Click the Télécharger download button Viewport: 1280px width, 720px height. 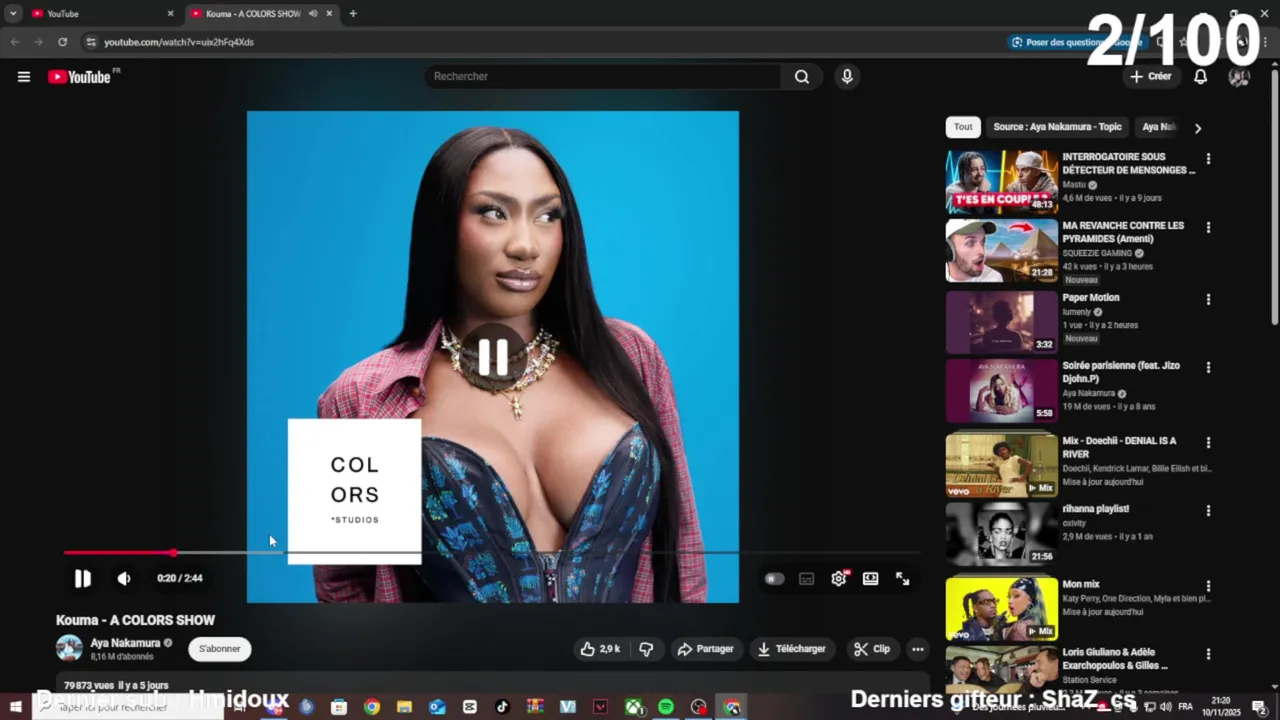pyautogui.click(x=791, y=649)
